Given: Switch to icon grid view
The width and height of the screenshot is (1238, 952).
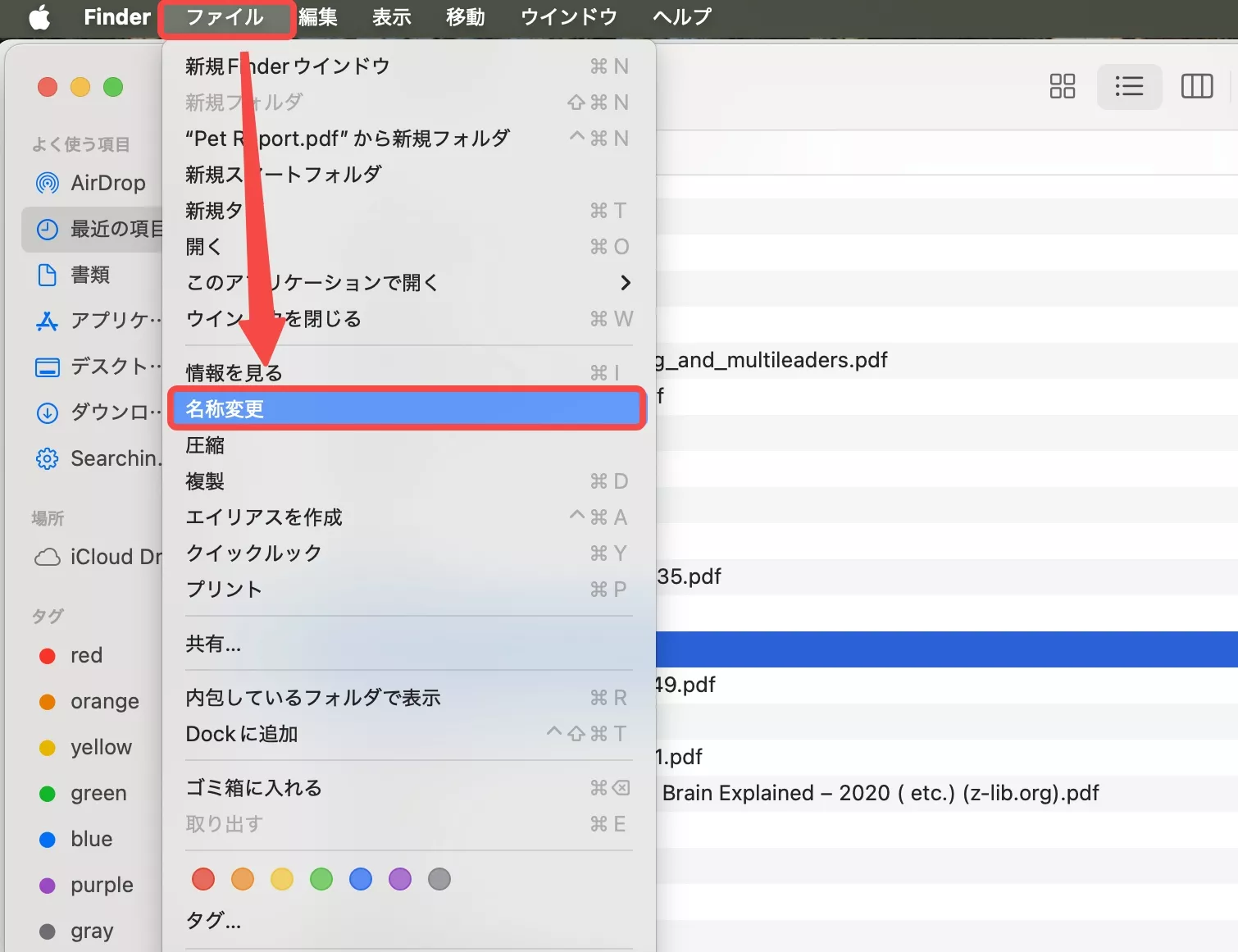Looking at the screenshot, I should 1062,86.
